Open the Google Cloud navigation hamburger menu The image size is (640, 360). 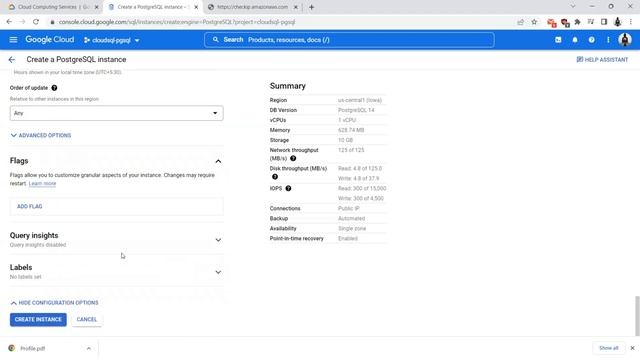pyautogui.click(x=13, y=40)
